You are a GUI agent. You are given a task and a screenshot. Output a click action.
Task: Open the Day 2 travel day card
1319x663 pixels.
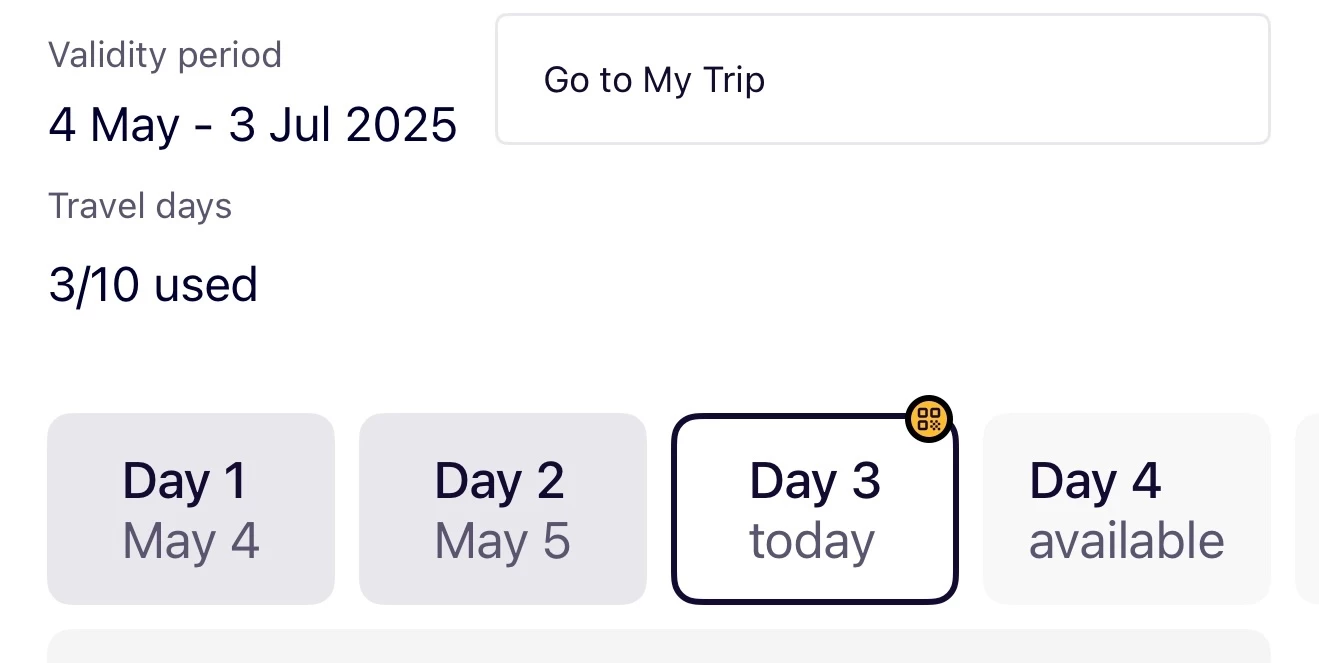point(502,509)
